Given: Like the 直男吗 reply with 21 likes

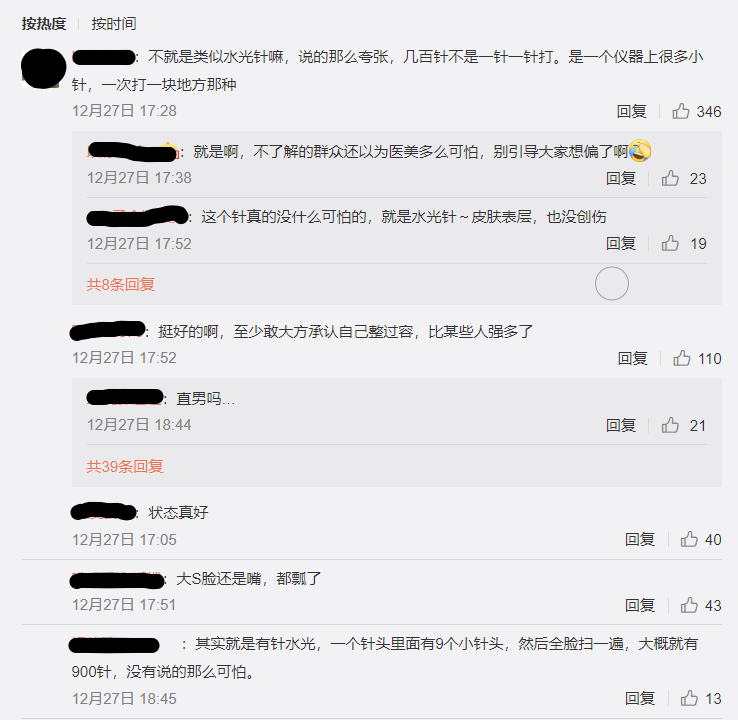Looking at the screenshot, I should click(x=670, y=425).
